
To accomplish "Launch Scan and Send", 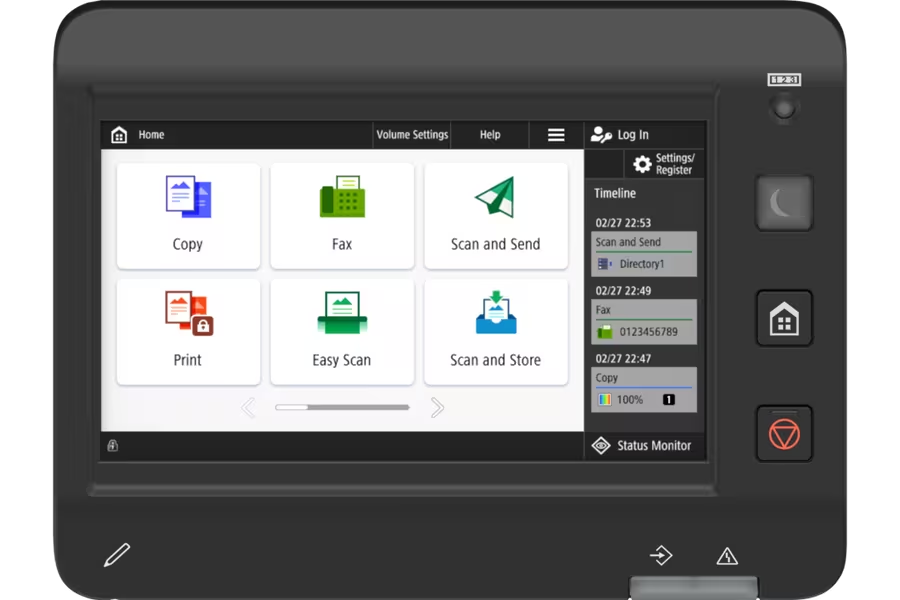I will [496, 215].
